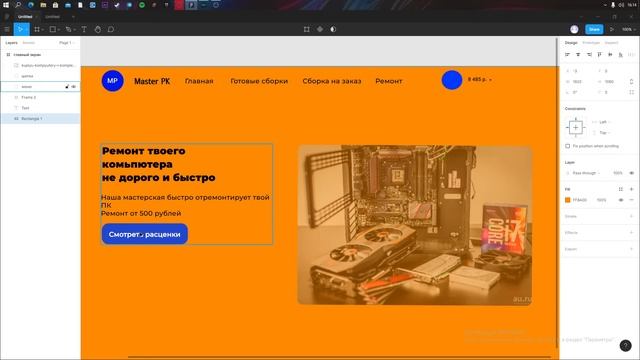Click the fill hex value field
640x360 pixels.
580,200
